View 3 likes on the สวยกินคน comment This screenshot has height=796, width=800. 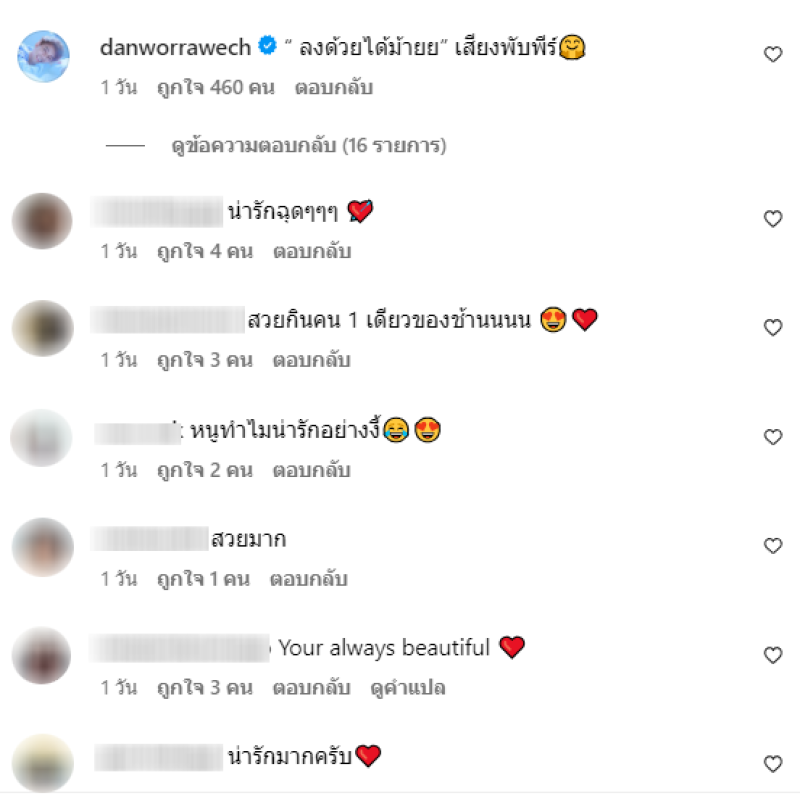point(205,360)
